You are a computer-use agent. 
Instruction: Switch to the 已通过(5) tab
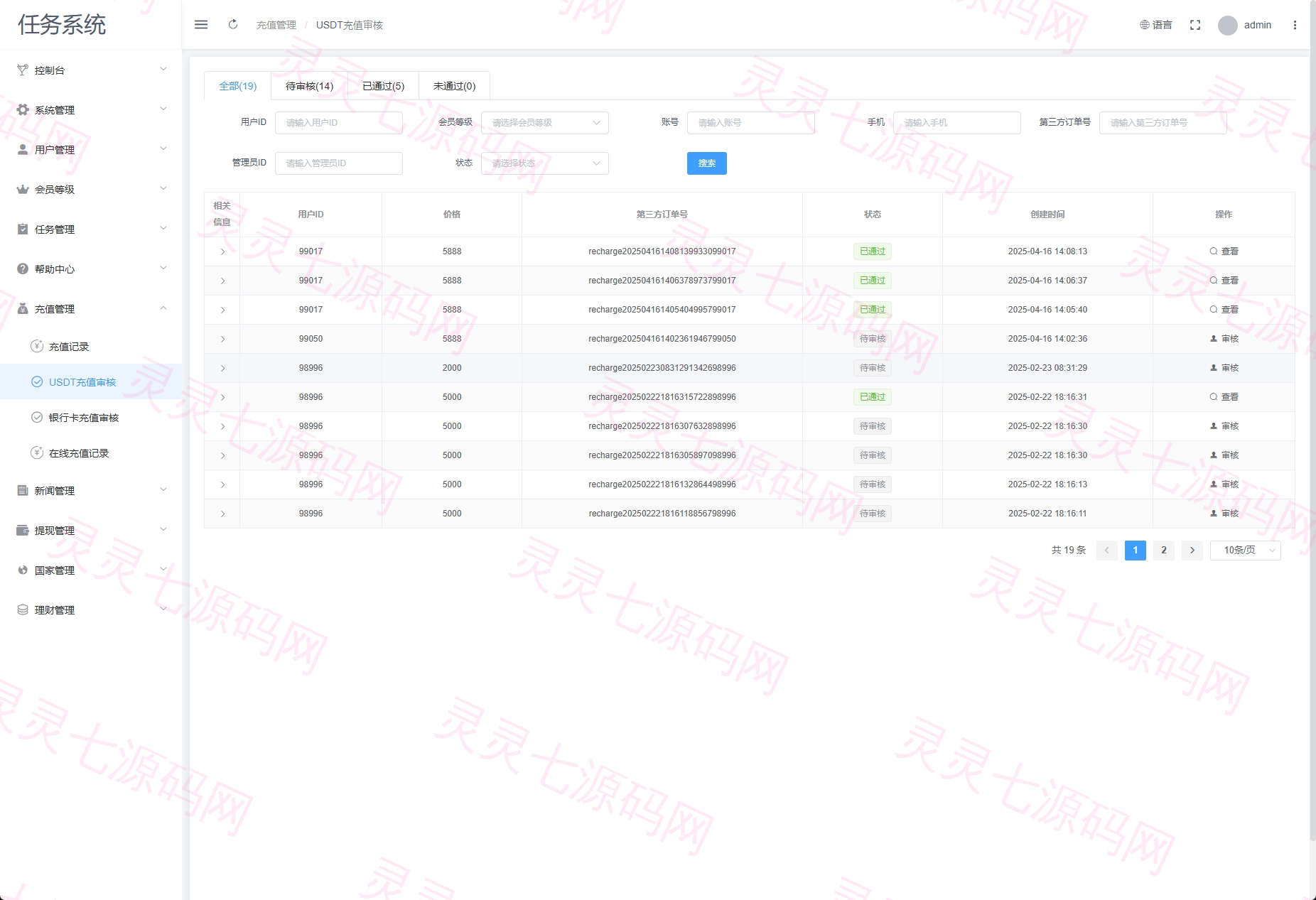point(383,86)
